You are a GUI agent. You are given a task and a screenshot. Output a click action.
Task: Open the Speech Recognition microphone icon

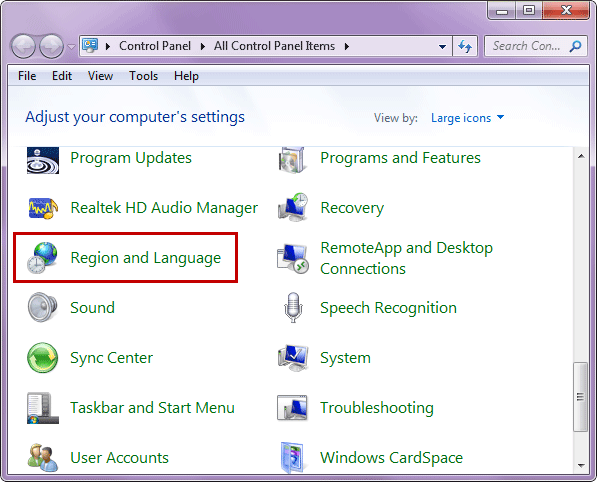tap(293, 308)
